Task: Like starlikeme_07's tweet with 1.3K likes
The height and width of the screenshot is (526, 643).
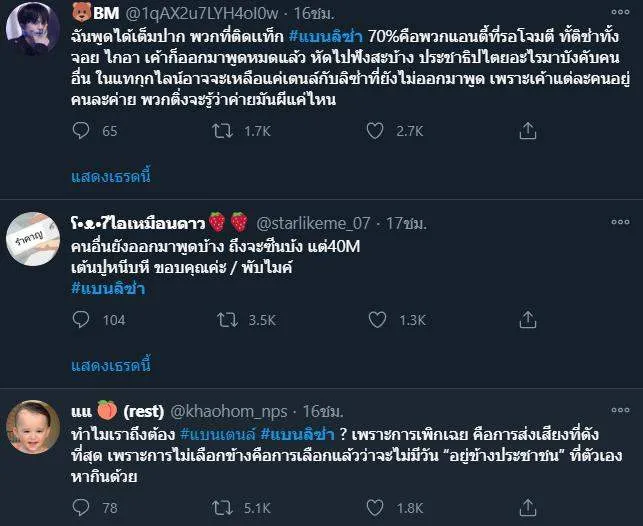Action: (376, 320)
